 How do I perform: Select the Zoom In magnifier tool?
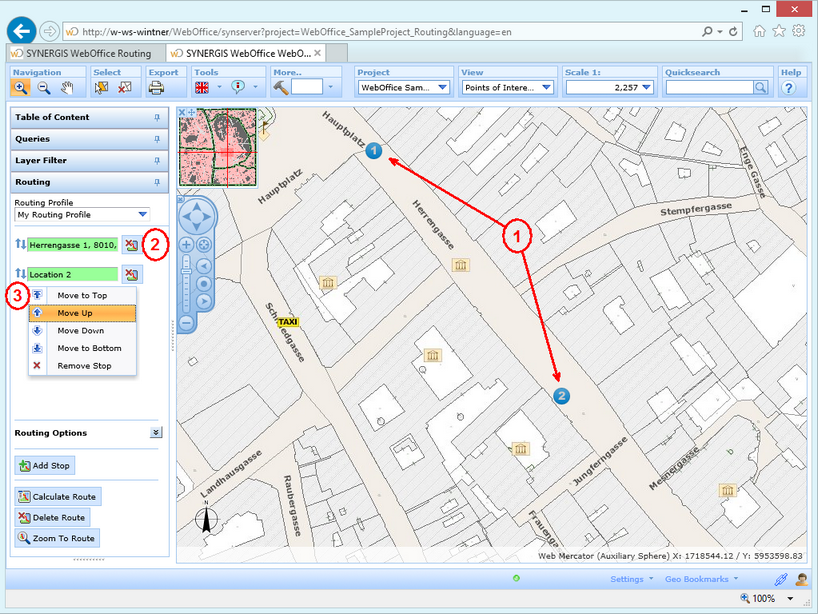click(x=20, y=87)
